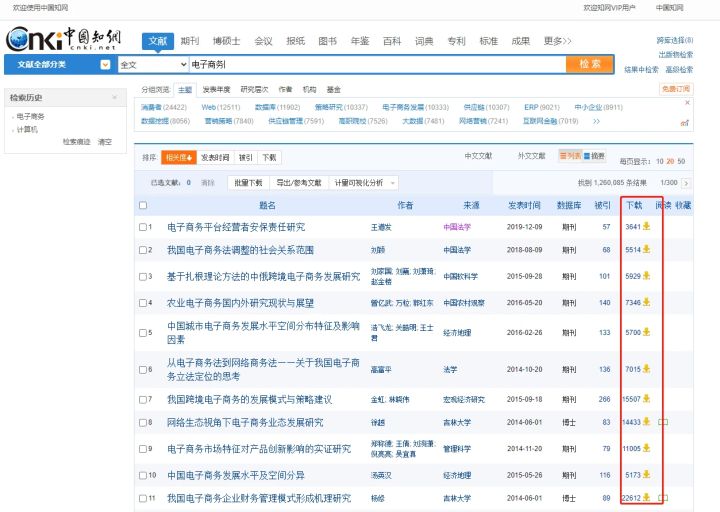Show 外文文献 results
The height and width of the screenshot is (512, 720).
coord(532,156)
